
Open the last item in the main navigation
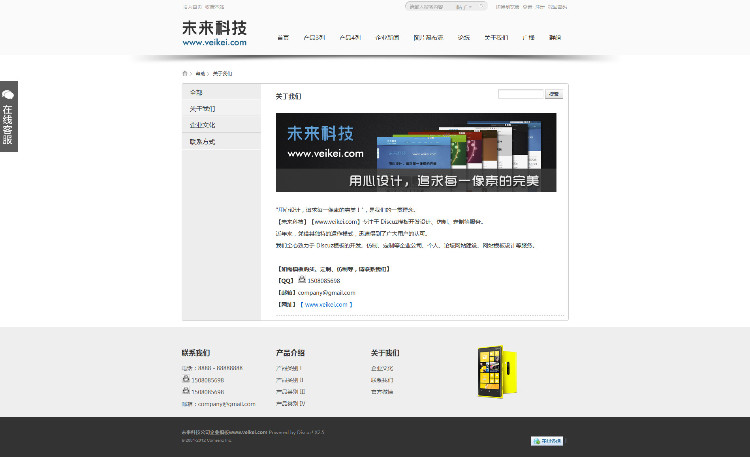pos(555,37)
